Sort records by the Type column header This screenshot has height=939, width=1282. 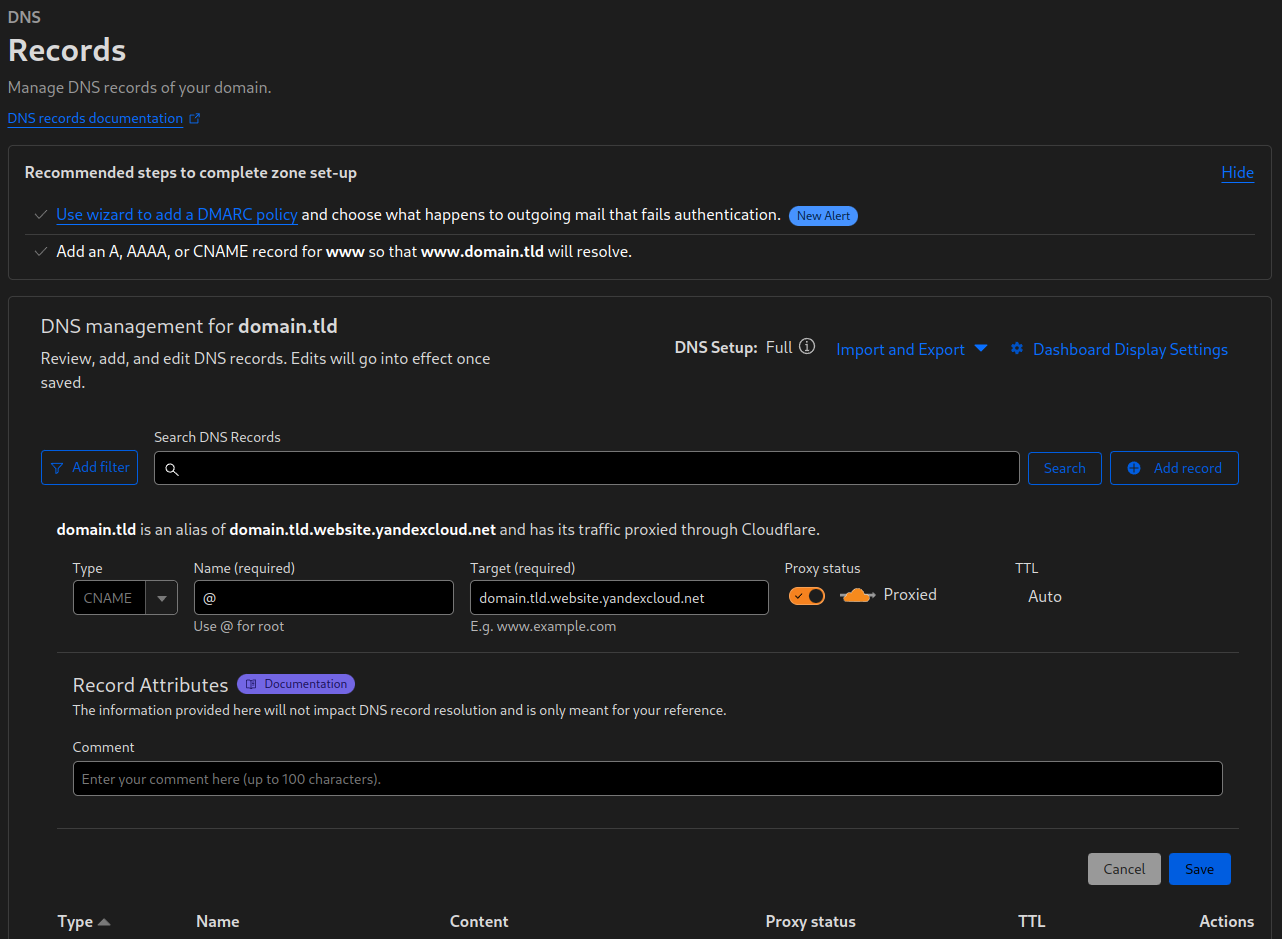point(84,922)
